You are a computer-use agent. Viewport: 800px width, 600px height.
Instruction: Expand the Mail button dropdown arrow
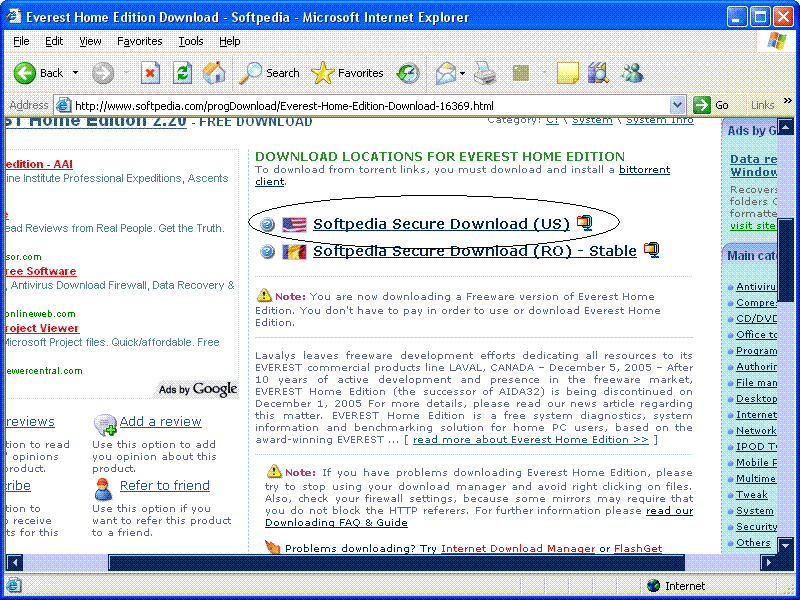tap(463, 73)
